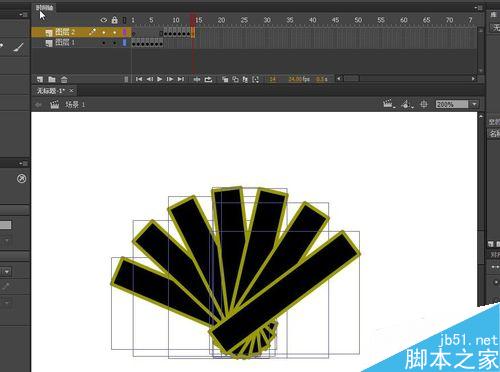Click the 场景 1 scene label
Image resolution: width=500 pixels, height=372 pixels.
coord(75,105)
